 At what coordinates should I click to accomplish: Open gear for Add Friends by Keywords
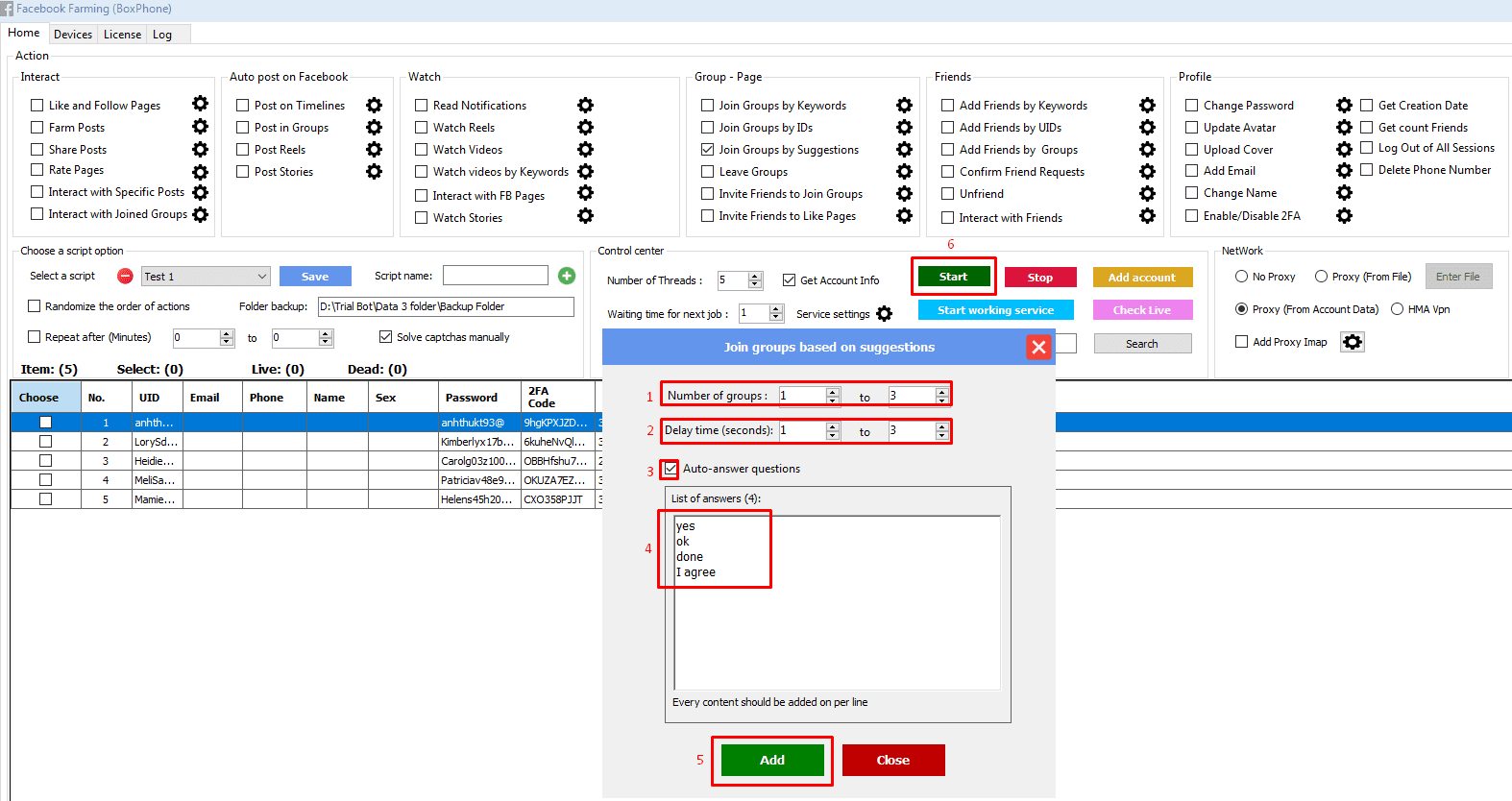[1147, 105]
